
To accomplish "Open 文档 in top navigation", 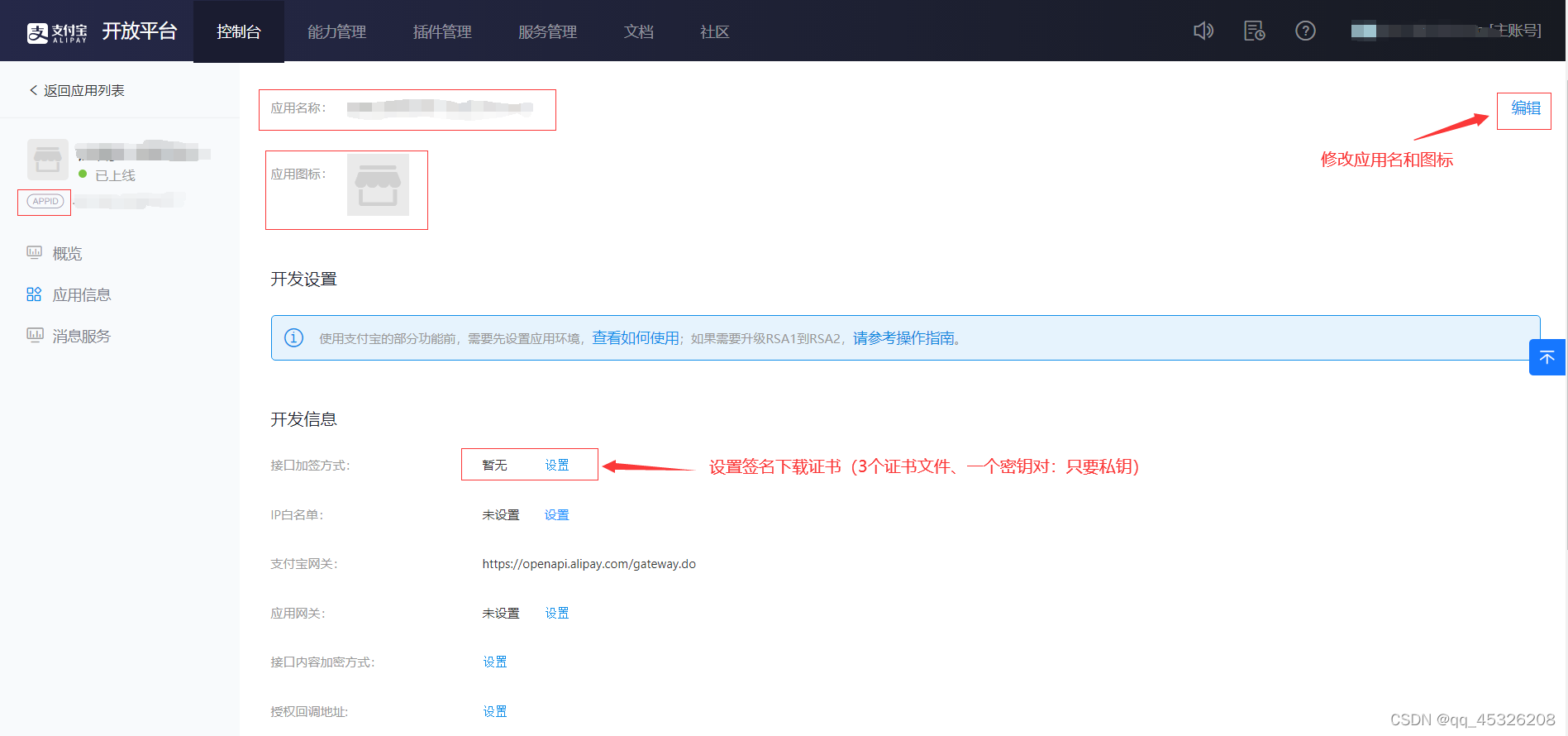I will (x=638, y=31).
